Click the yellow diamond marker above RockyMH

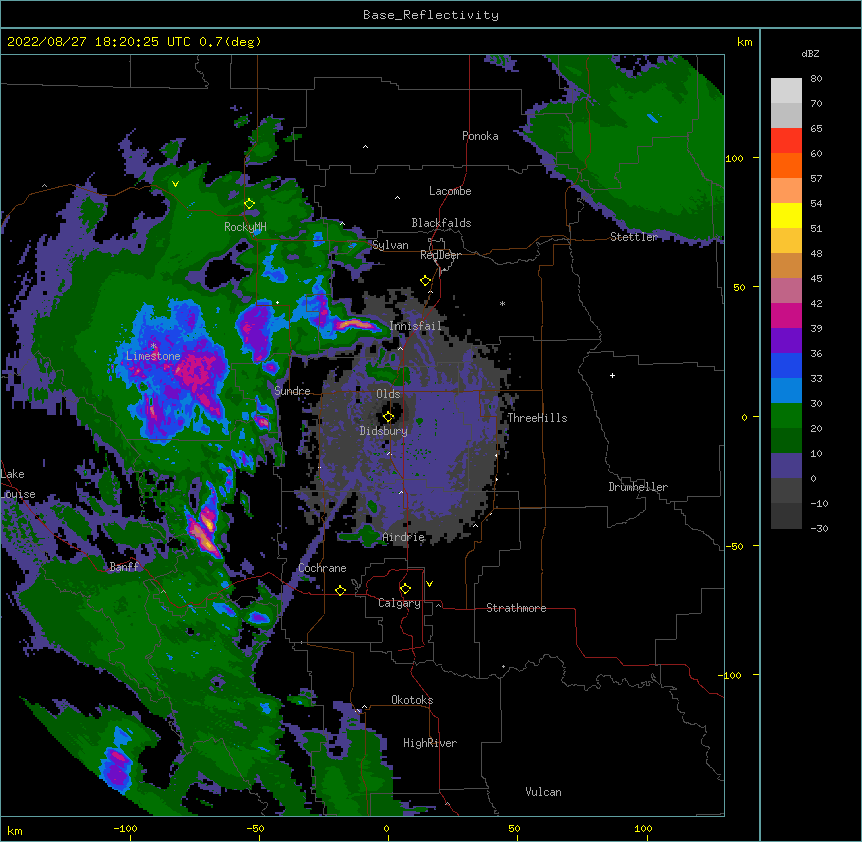(x=249, y=204)
